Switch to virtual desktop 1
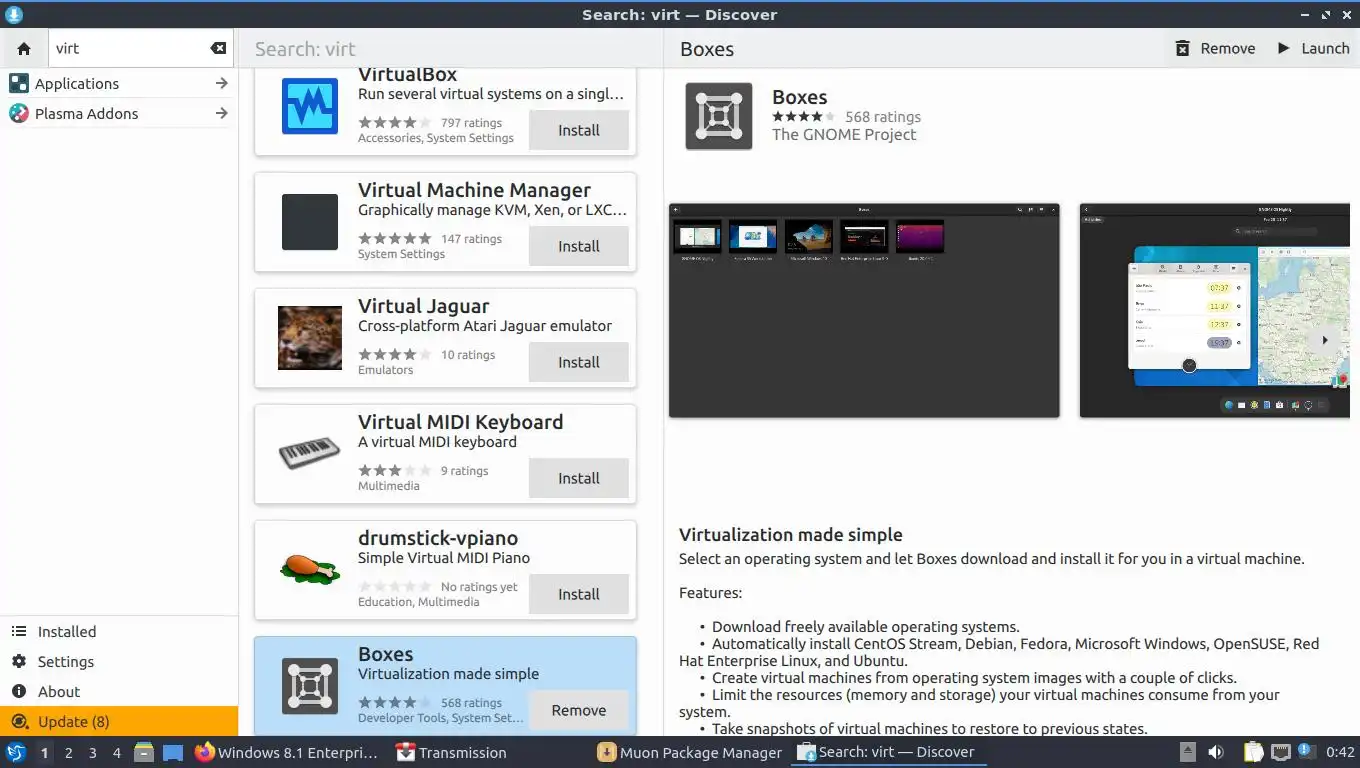The width and height of the screenshot is (1360, 768). [44, 752]
